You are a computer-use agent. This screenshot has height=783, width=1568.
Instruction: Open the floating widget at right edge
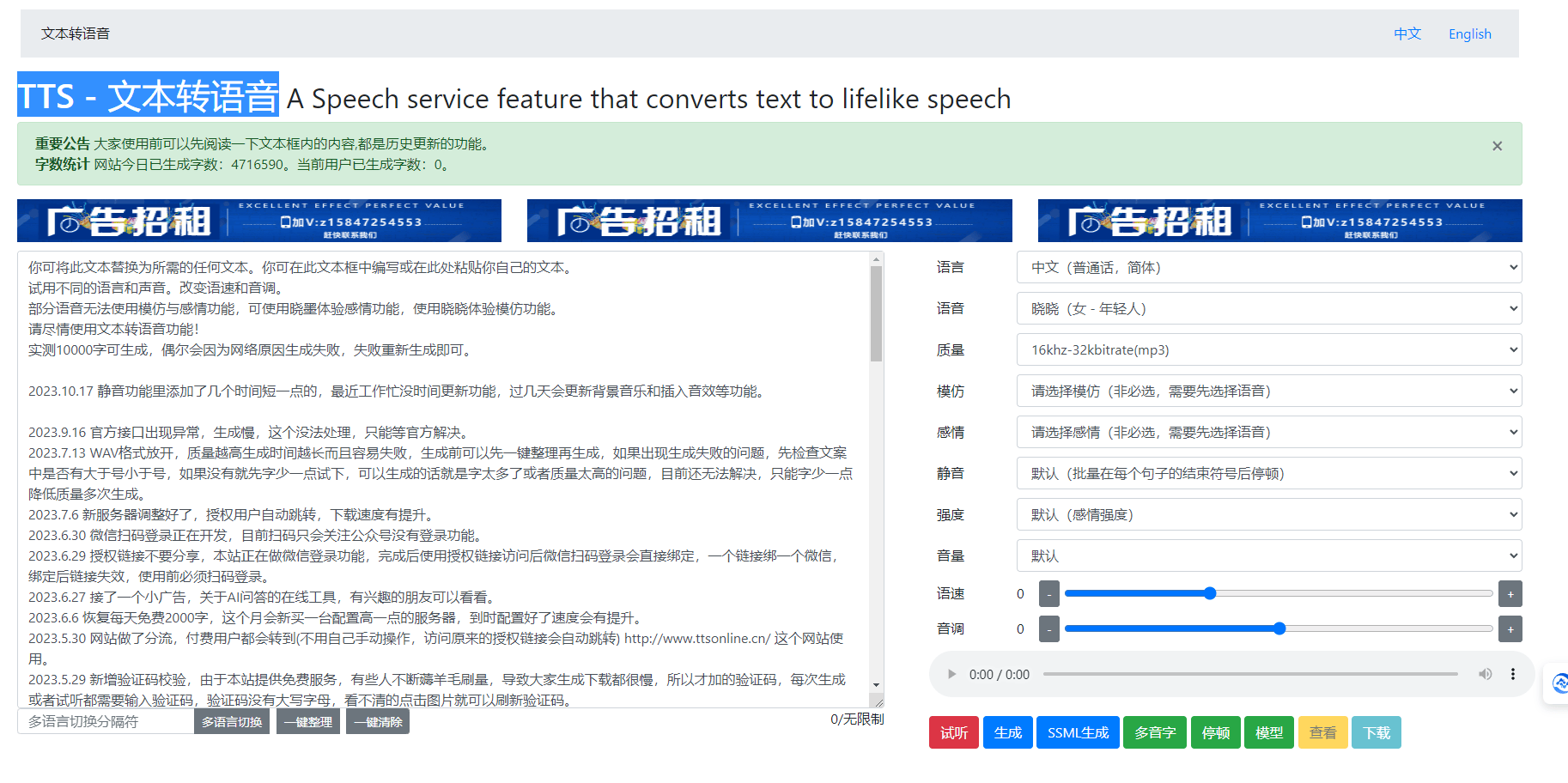click(1558, 683)
